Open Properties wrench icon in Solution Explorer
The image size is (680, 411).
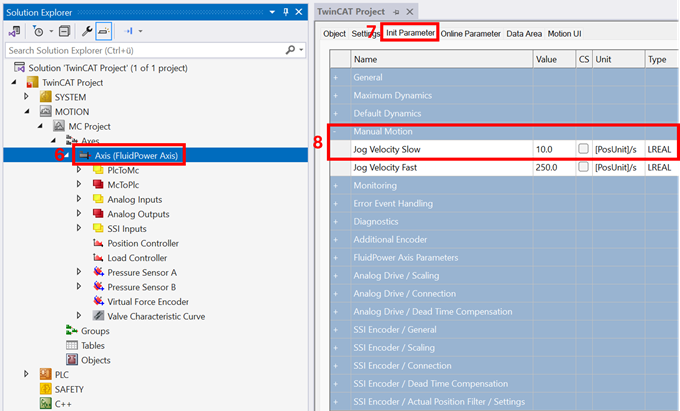click(87, 31)
